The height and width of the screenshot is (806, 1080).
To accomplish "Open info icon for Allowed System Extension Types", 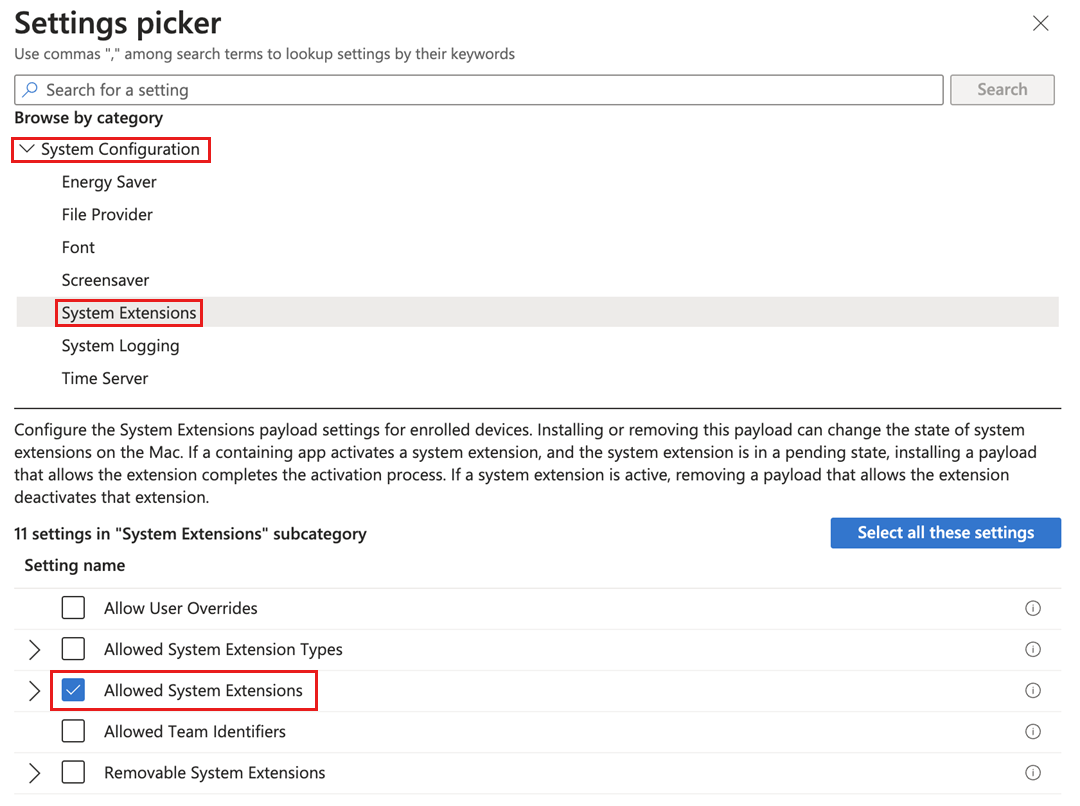I will tap(1033, 649).
